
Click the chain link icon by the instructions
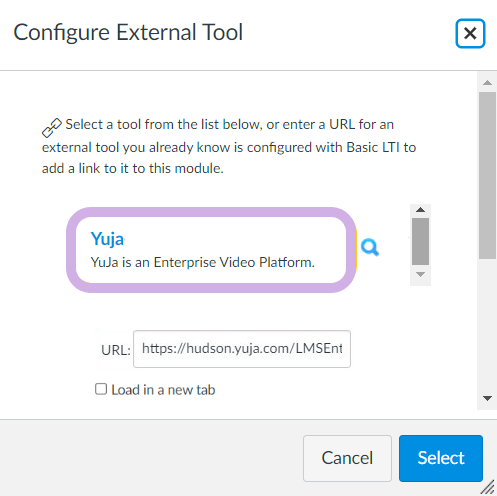point(52,128)
